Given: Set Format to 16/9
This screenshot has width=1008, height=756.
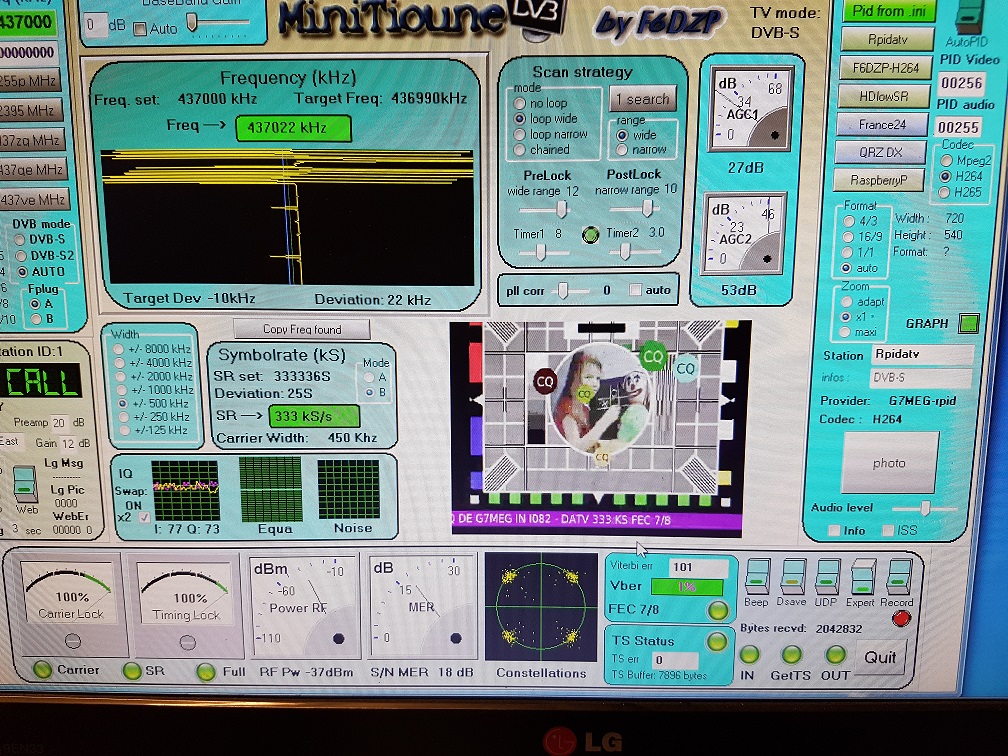Looking at the screenshot, I should [x=848, y=237].
